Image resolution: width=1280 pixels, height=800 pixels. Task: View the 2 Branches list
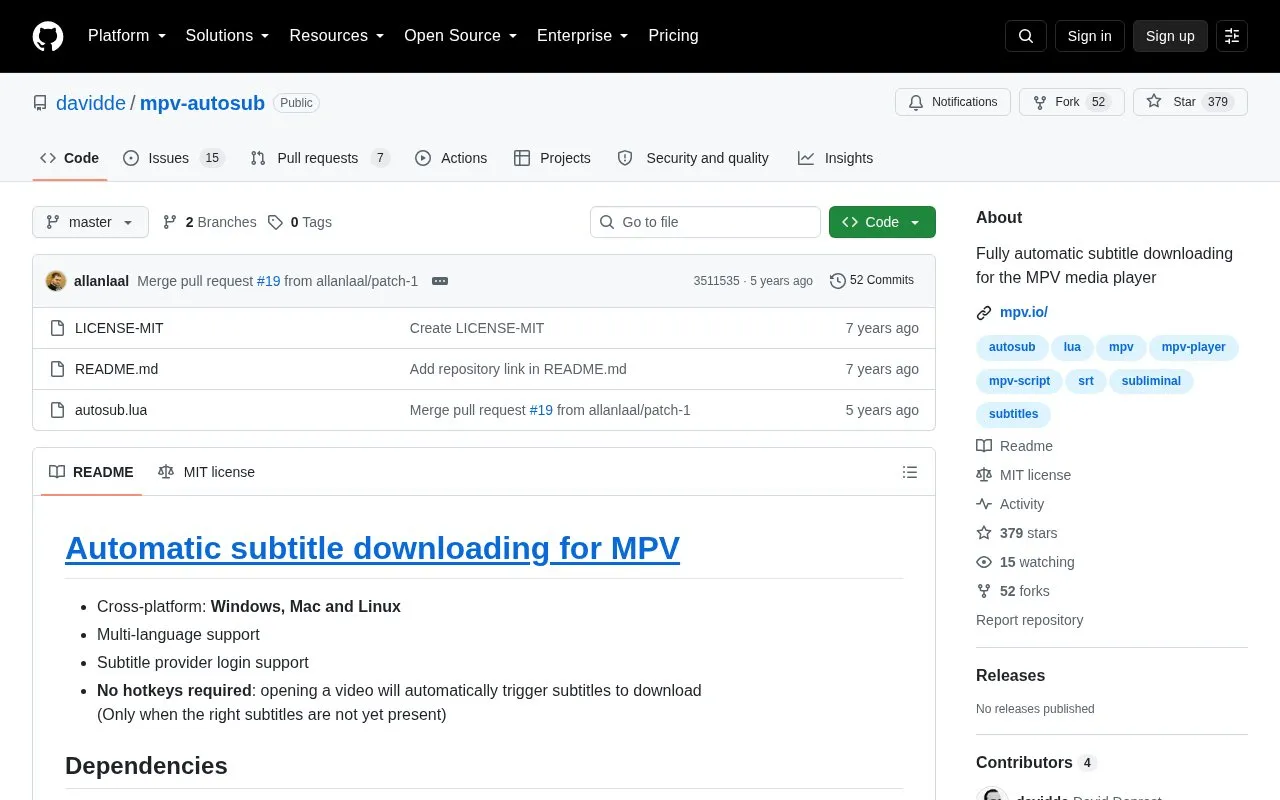[x=210, y=222]
